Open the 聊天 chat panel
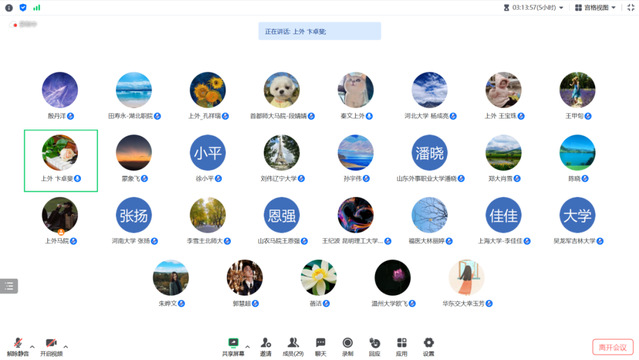Screen dimensions: 639x360 (320, 347)
